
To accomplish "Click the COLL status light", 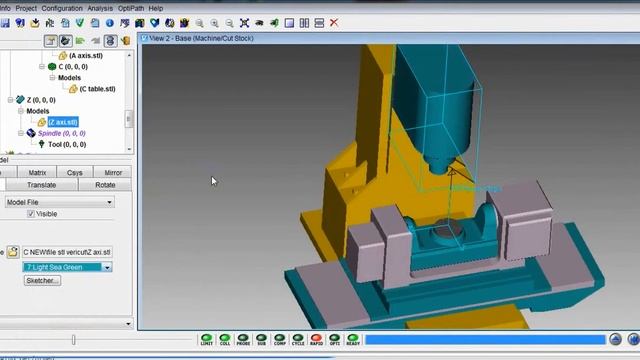I will (x=225, y=340).
